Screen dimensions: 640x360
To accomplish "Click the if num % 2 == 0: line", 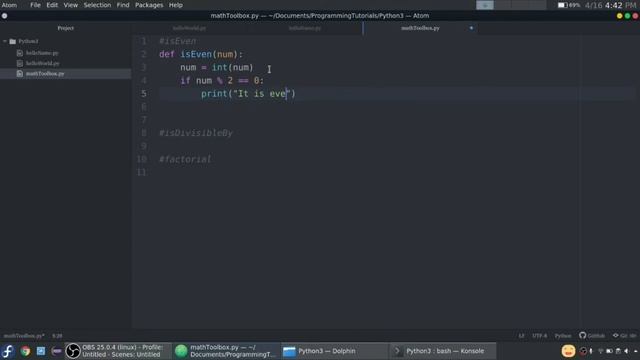I will (x=222, y=80).
